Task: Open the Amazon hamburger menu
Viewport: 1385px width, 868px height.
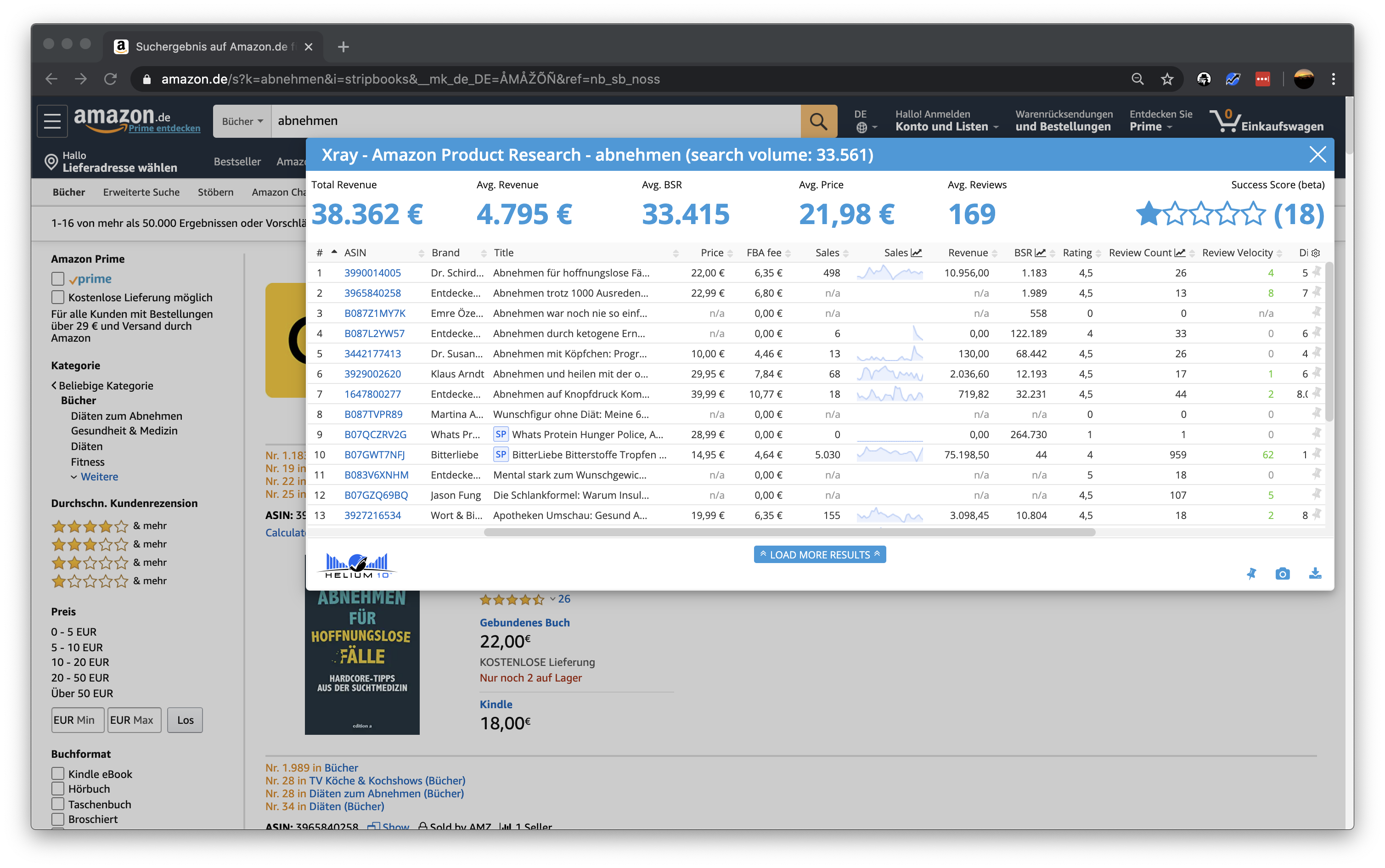Action: (52, 121)
